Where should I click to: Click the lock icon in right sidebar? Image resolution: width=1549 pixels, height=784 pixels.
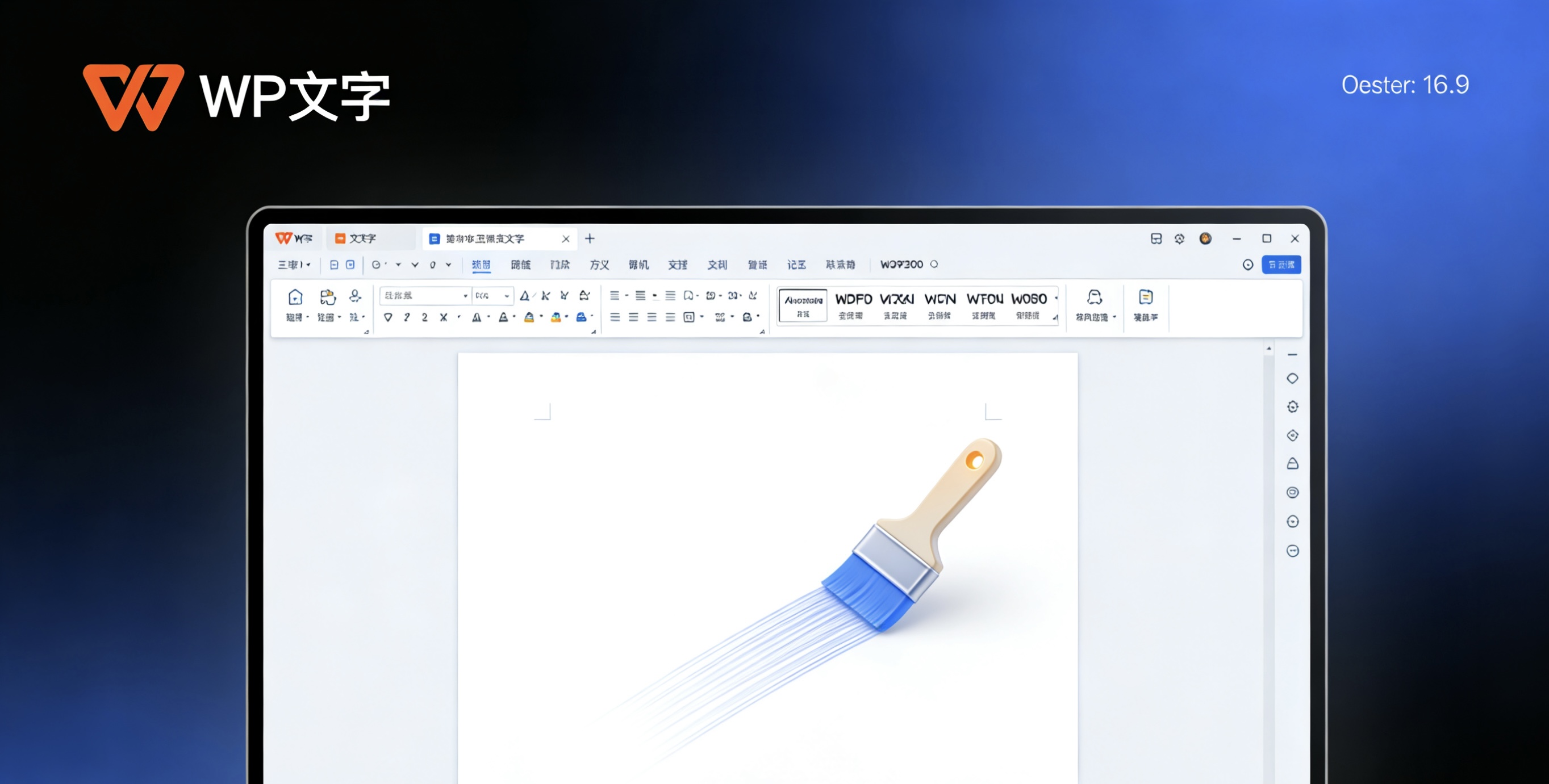(x=1292, y=464)
